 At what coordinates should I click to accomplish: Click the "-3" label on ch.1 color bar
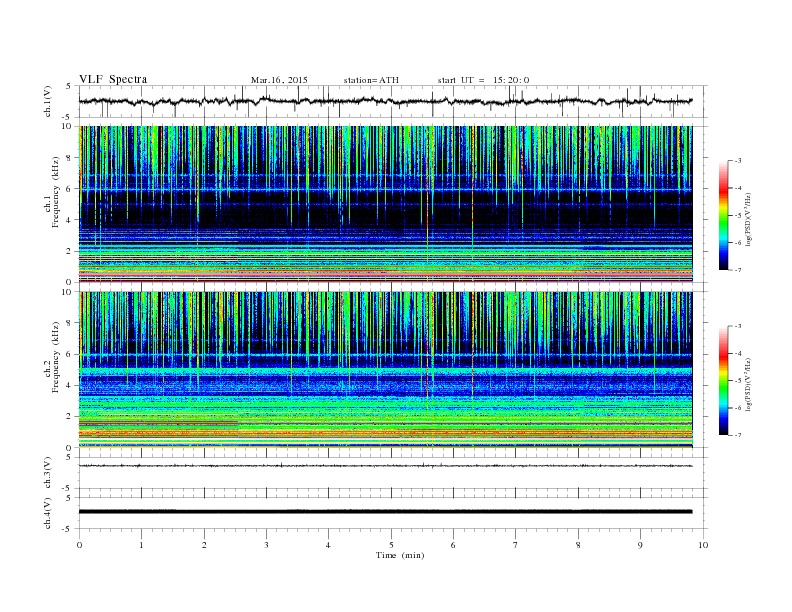(x=737, y=161)
